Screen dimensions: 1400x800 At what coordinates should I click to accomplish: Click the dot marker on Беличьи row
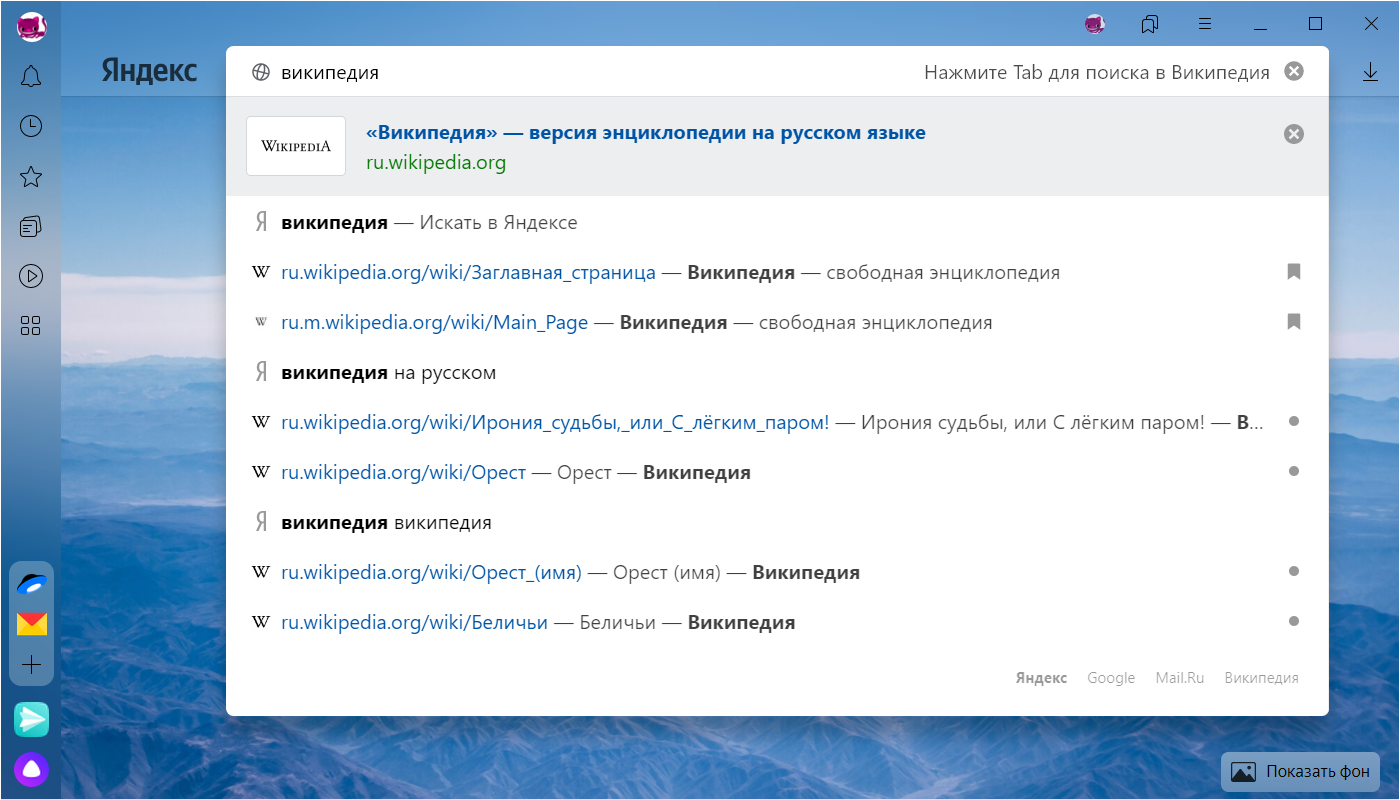[x=1294, y=621]
